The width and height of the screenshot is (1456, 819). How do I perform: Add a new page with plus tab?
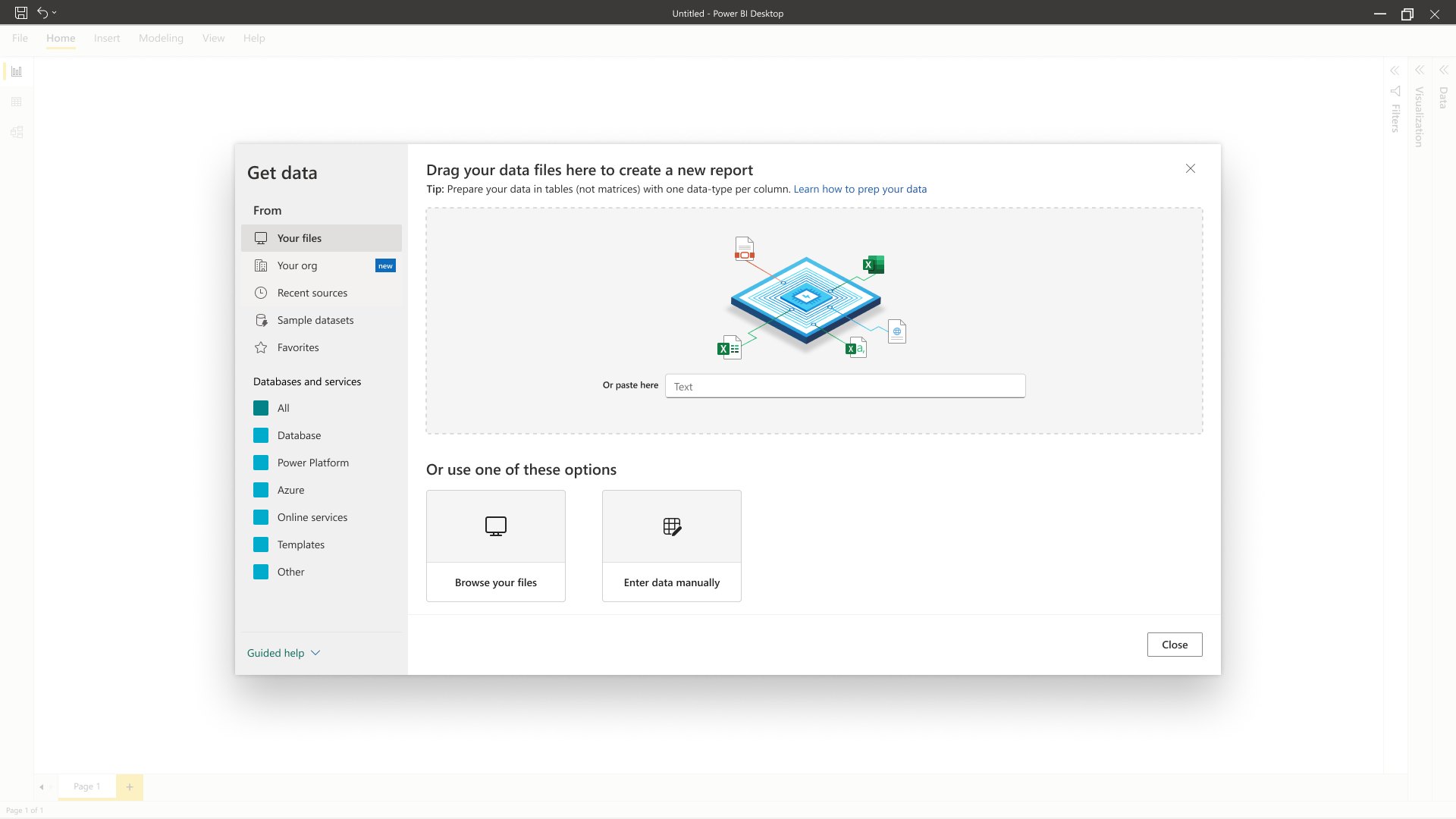tap(130, 786)
